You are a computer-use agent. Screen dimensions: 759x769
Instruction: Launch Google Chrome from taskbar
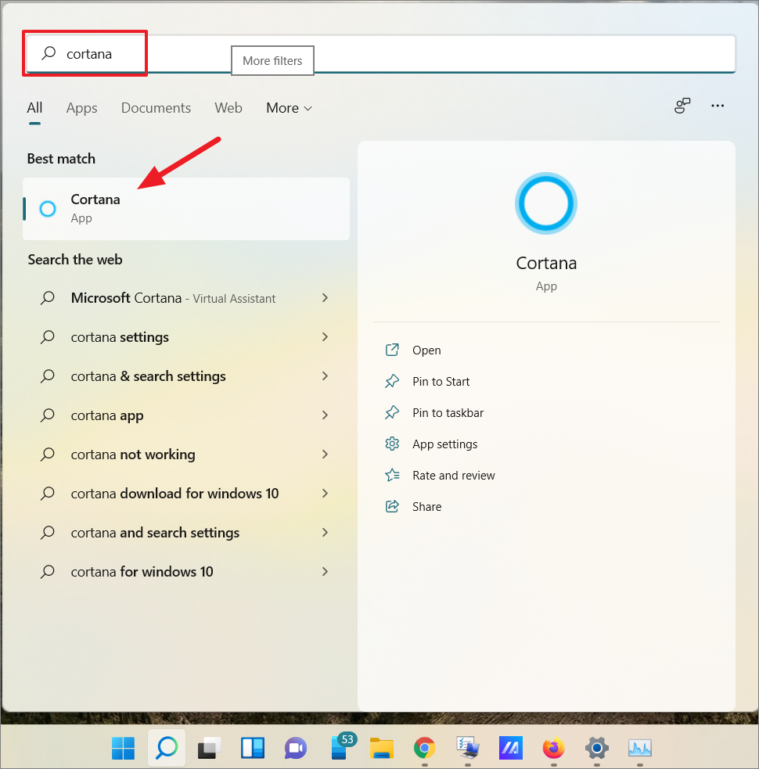click(x=425, y=748)
